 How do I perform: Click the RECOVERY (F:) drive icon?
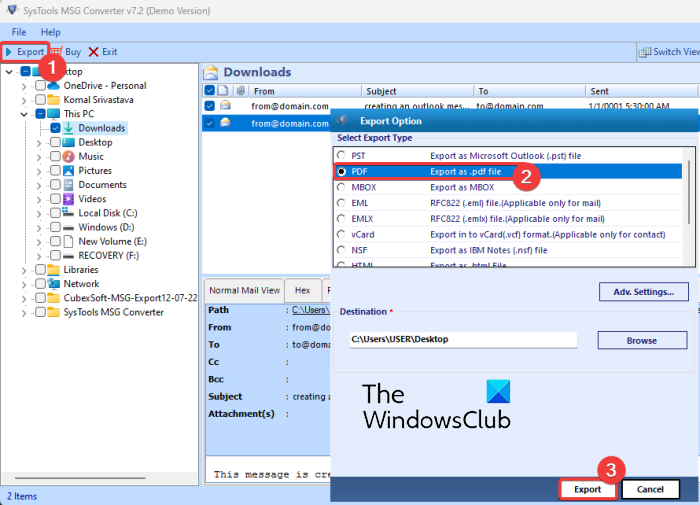coord(69,256)
